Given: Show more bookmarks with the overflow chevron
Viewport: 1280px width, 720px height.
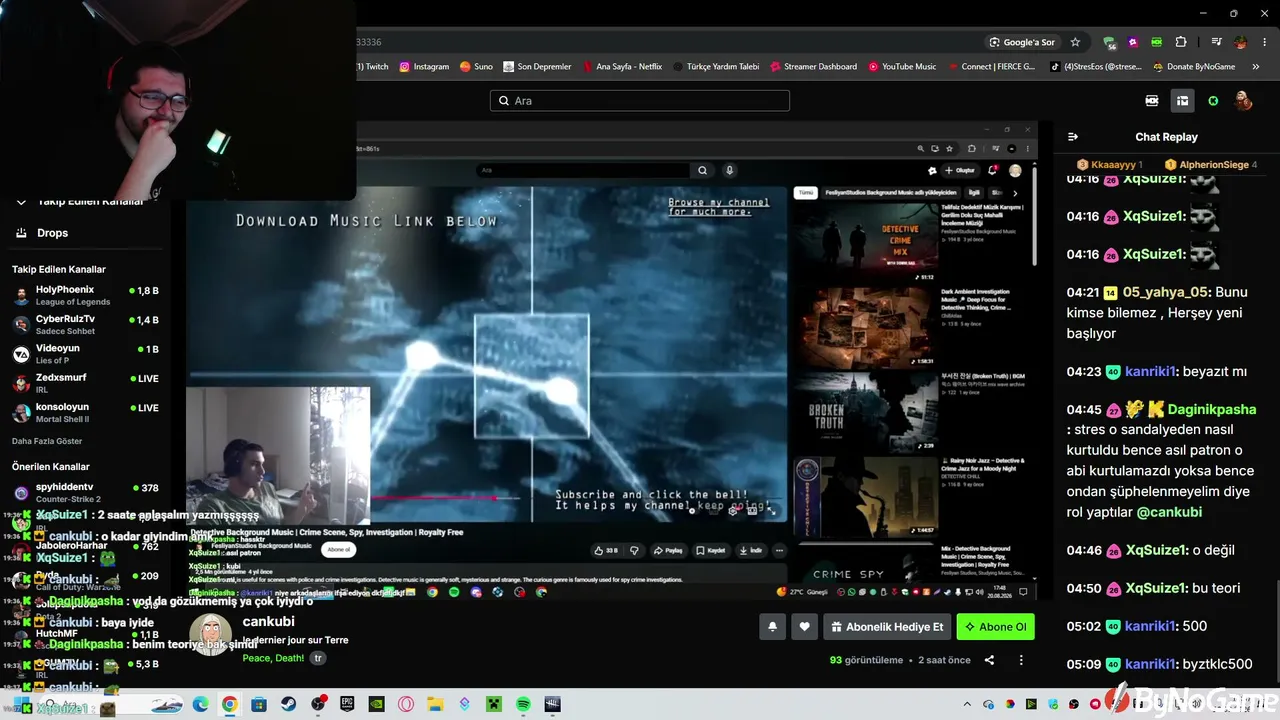Looking at the screenshot, I should click(1256, 67).
